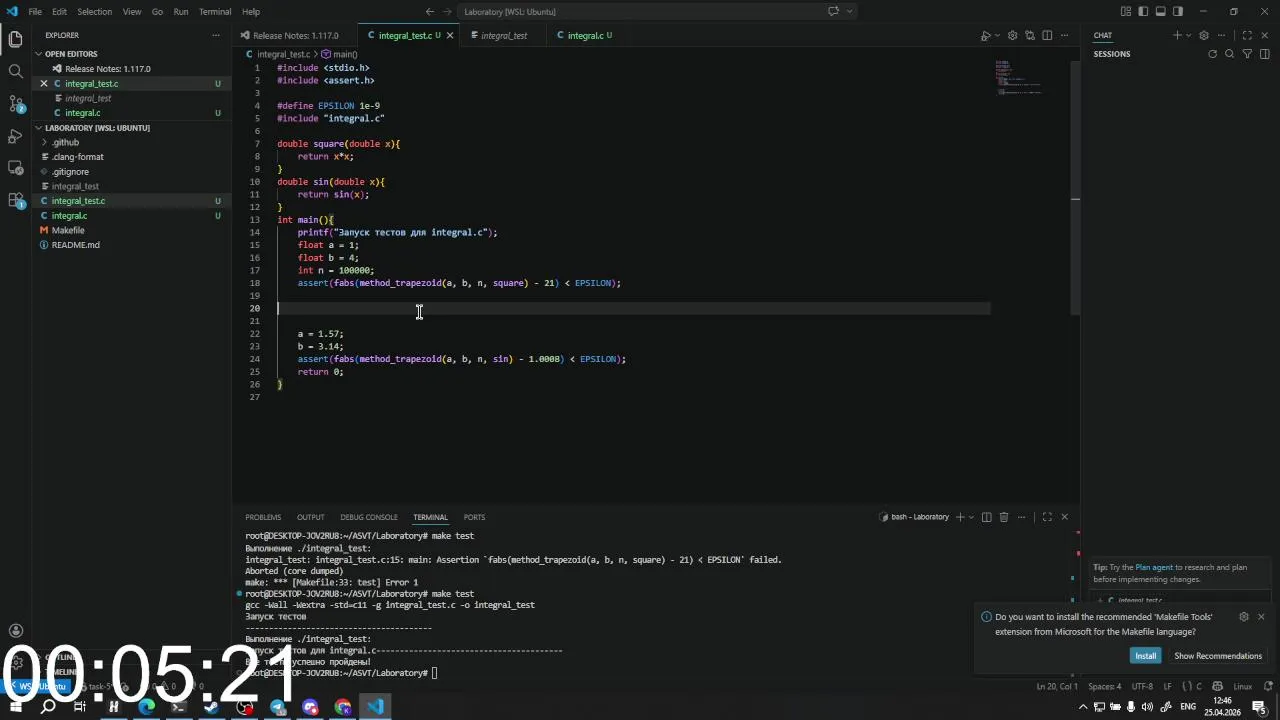
Task: Open the Extensions view
Action: tap(15, 200)
